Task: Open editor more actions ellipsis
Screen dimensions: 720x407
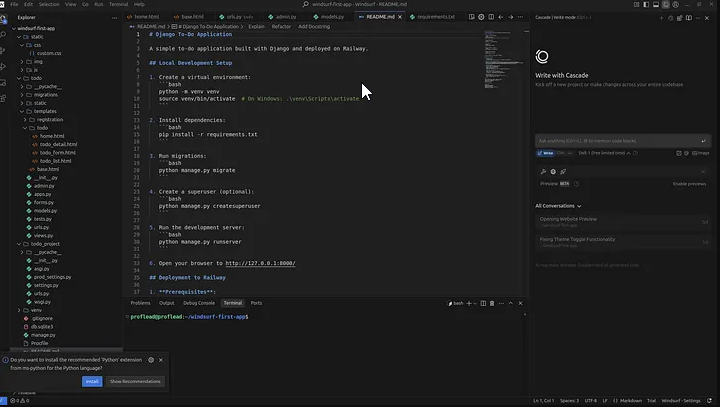Action: (x=520, y=17)
